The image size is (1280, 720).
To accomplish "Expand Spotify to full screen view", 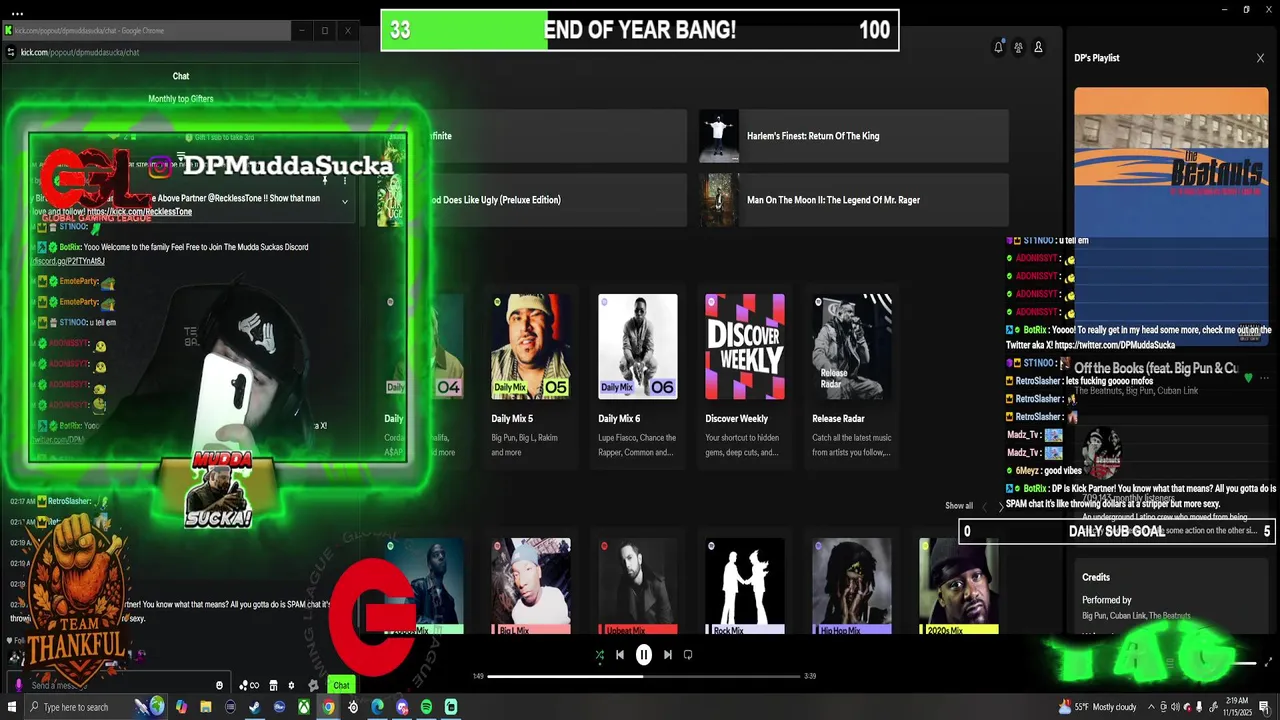I will point(1270,662).
